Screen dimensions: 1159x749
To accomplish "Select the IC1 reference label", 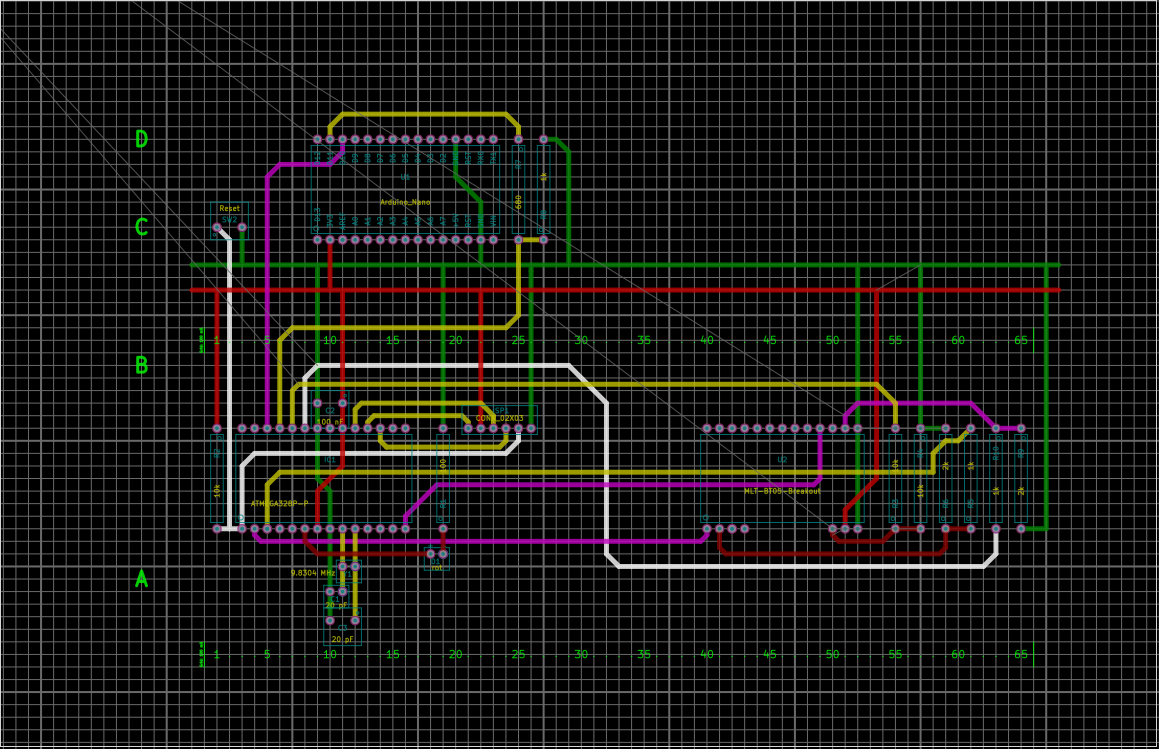I will [x=330, y=459].
